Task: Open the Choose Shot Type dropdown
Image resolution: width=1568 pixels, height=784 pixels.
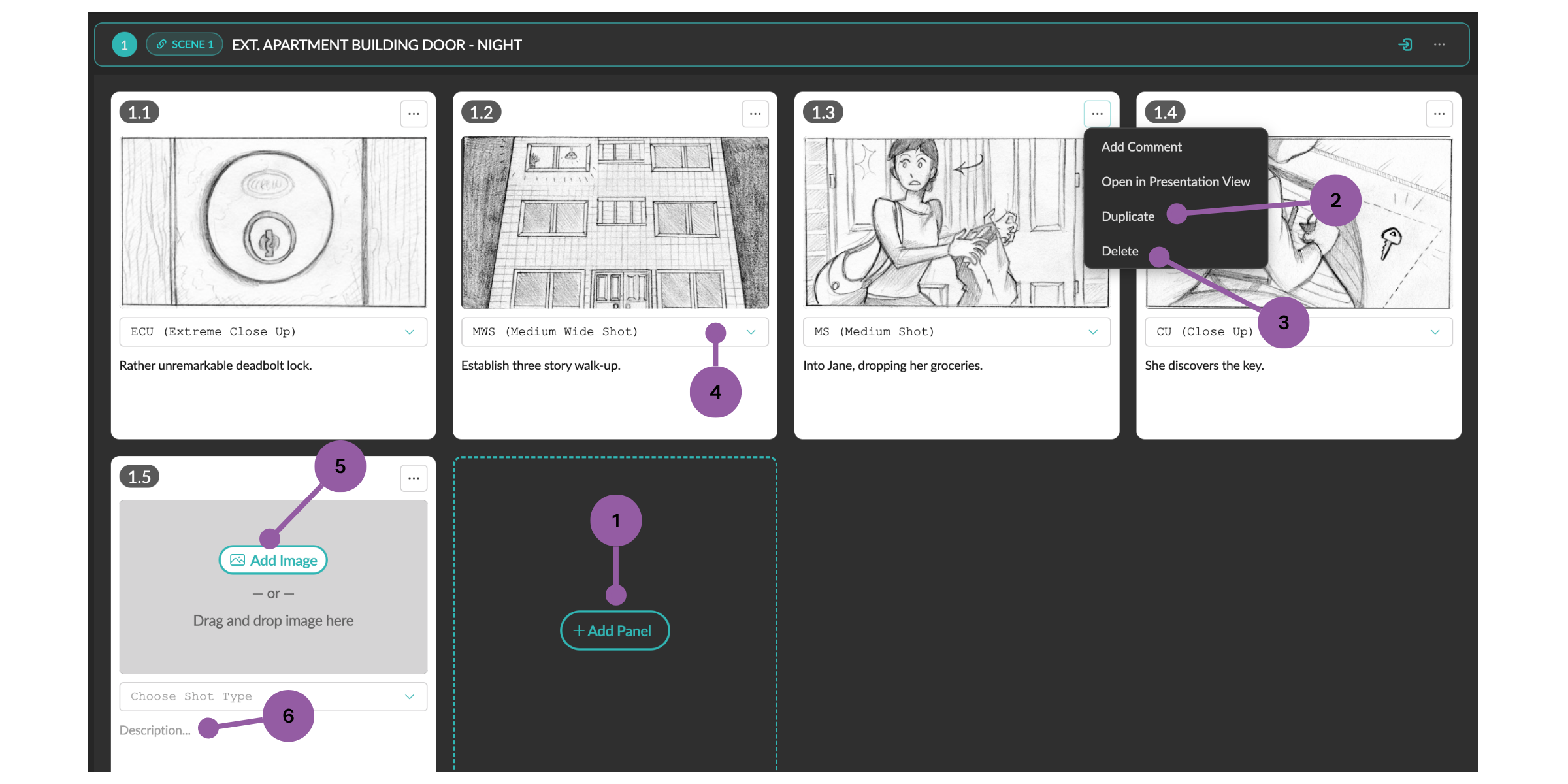Action: 273,696
